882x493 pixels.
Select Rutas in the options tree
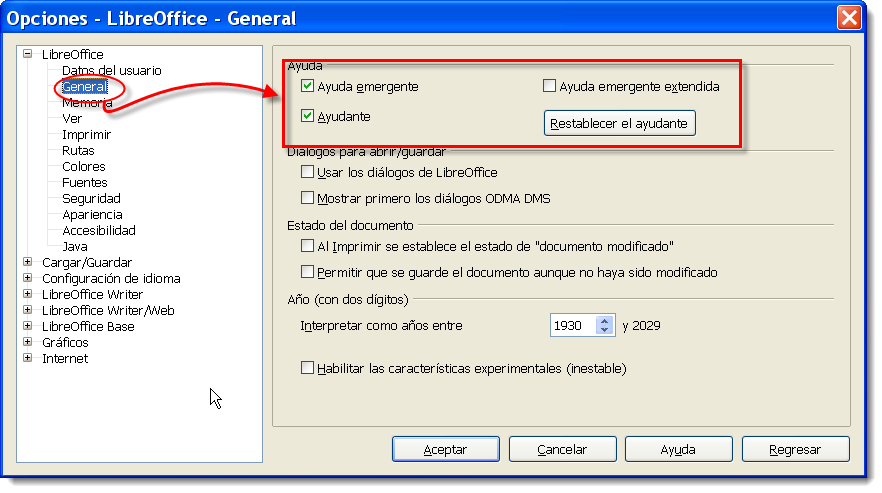tap(78, 150)
